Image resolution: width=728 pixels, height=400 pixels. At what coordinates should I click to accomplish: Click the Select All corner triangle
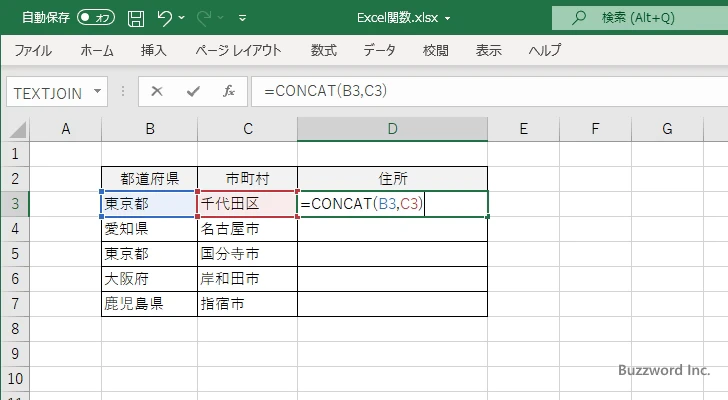[18, 130]
